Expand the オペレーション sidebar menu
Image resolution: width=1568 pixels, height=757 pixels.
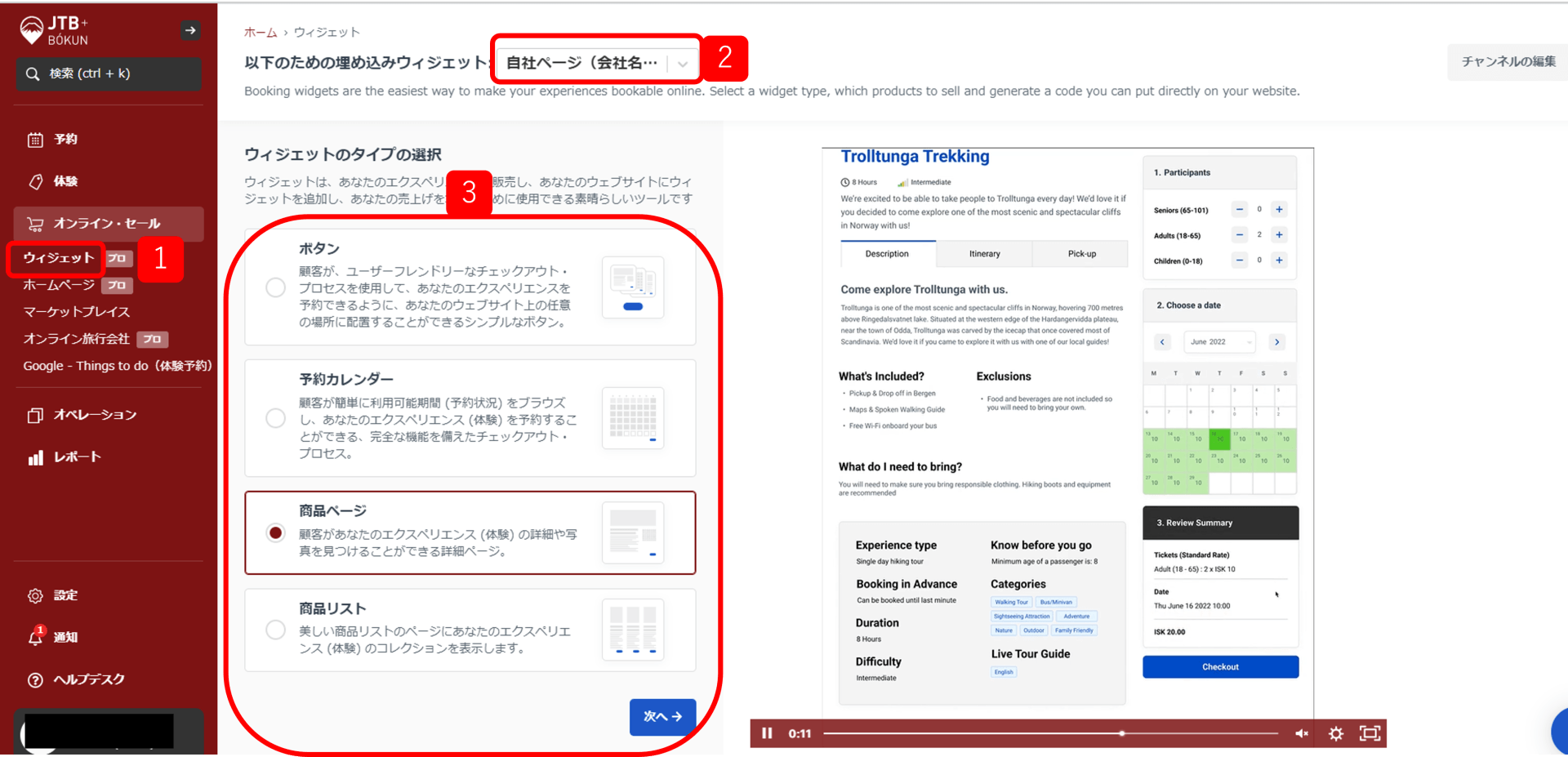[95, 415]
